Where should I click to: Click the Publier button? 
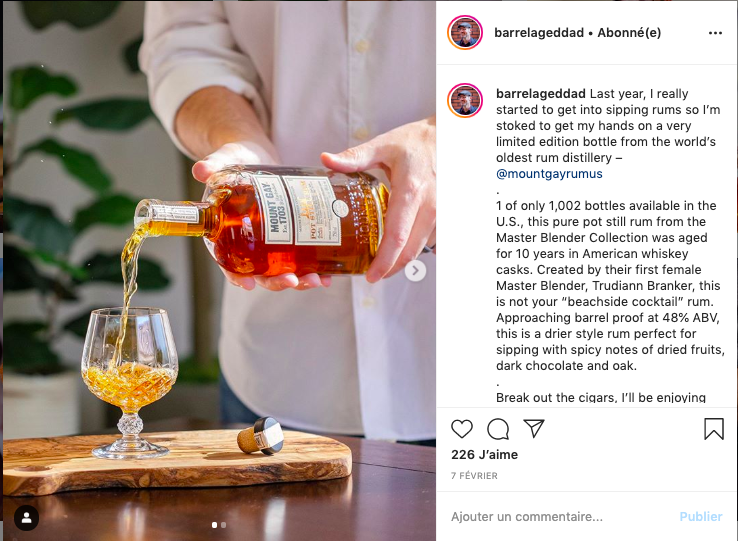701,517
